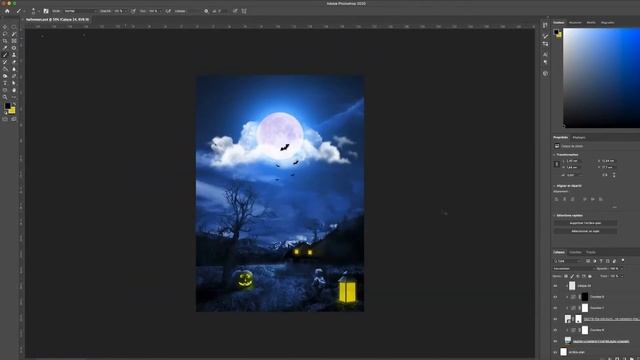Select the Frame tool
The height and width of the screenshot is (360, 640).
[14, 41]
